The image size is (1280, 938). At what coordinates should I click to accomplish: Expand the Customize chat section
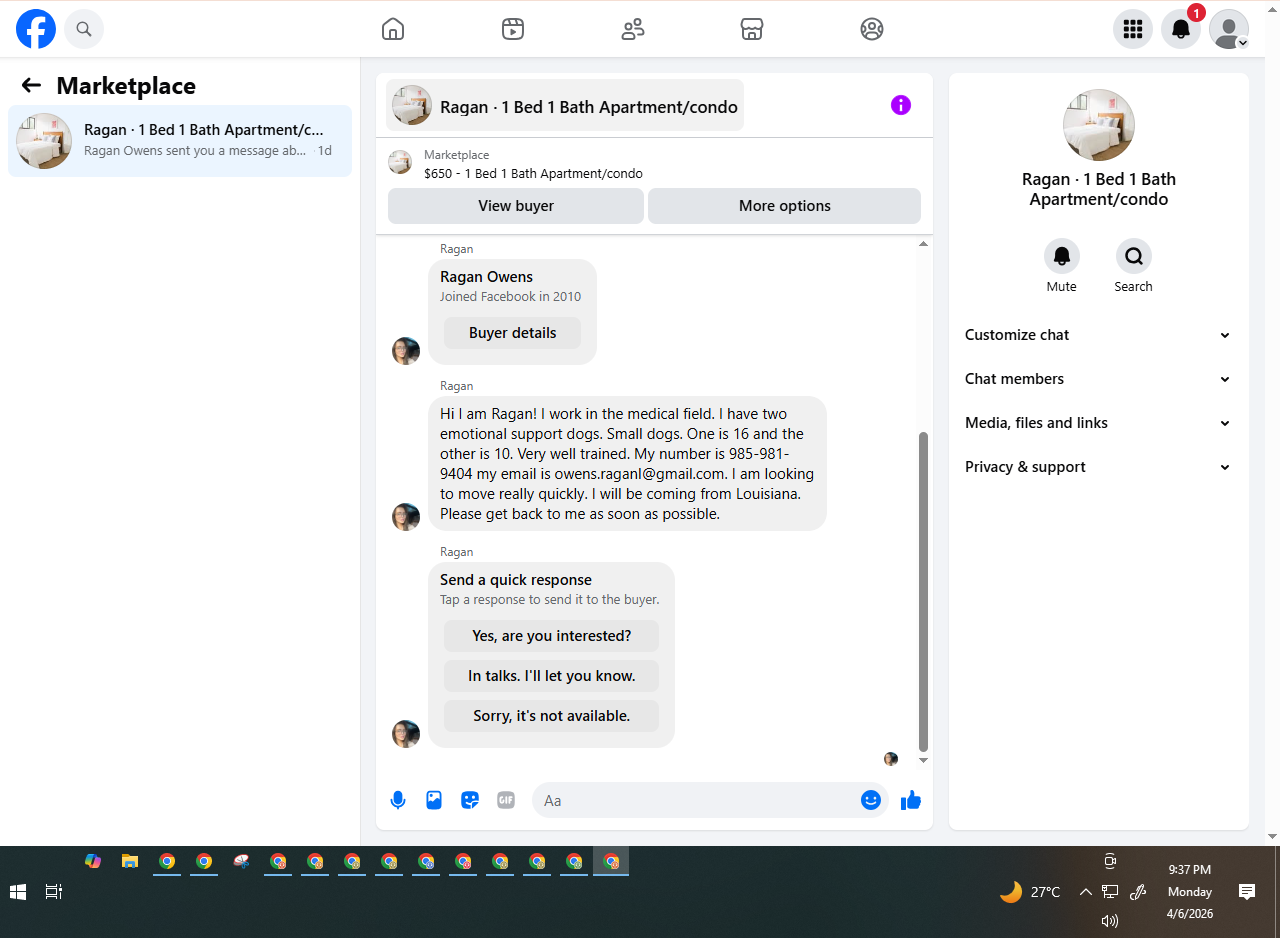[1099, 335]
